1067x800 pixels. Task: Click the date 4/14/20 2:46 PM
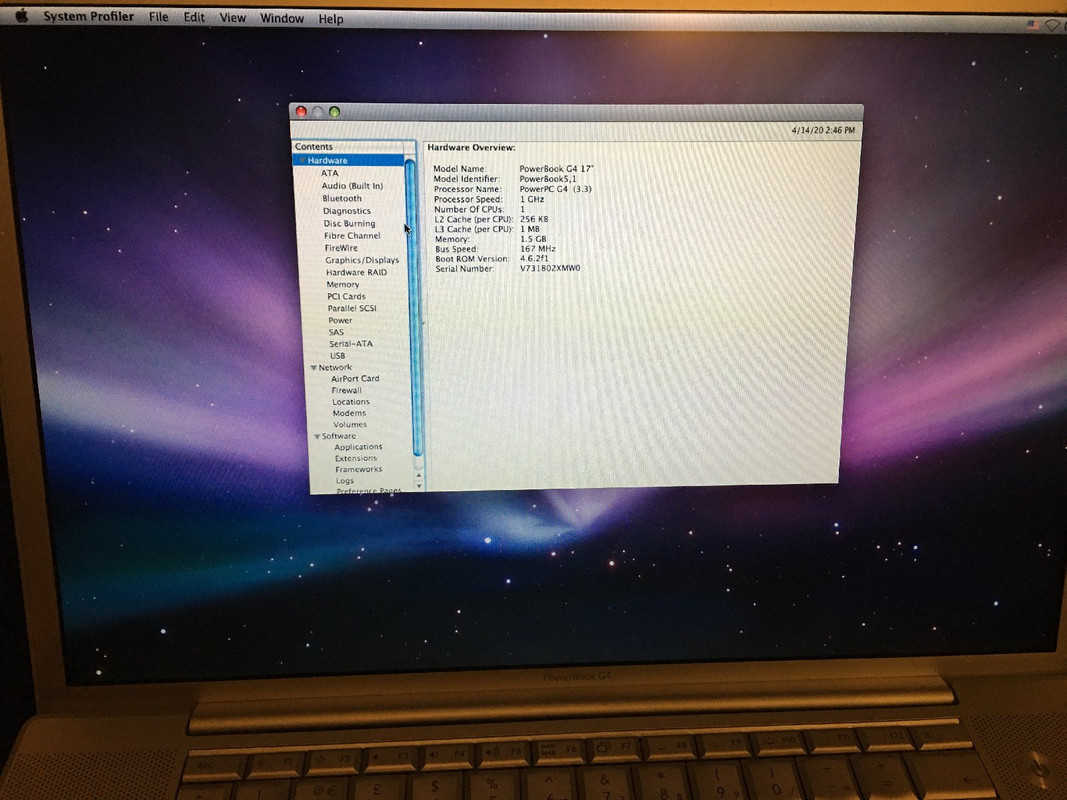(x=823, y=130)
